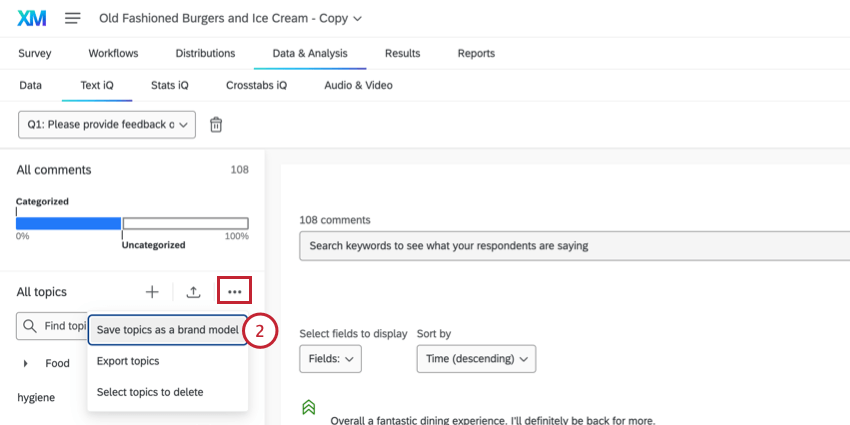
Task: Click the green sentiment chevron icon
Action: (x=308, y=407)
